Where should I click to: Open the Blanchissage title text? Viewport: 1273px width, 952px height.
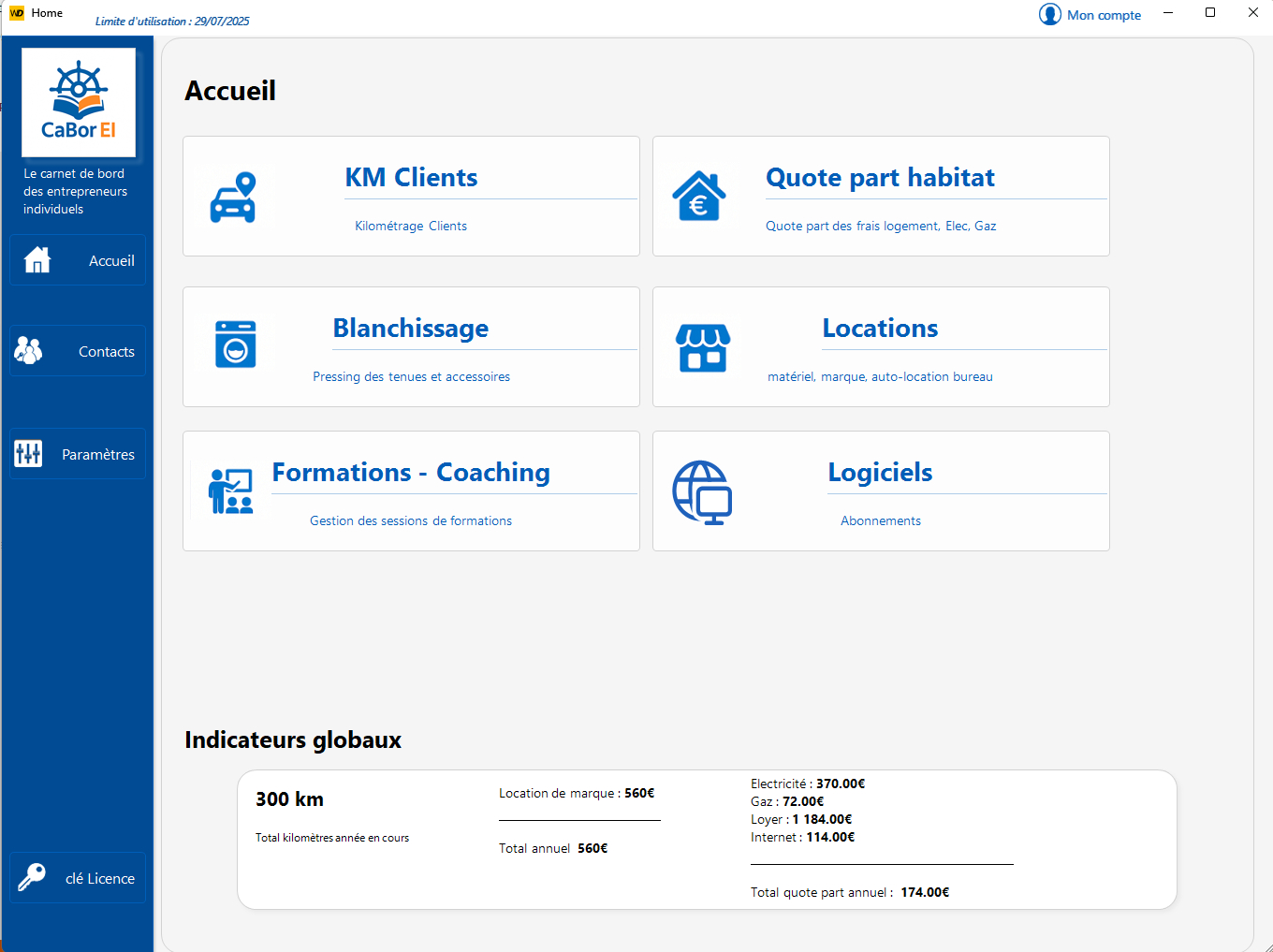coord(410,329)
